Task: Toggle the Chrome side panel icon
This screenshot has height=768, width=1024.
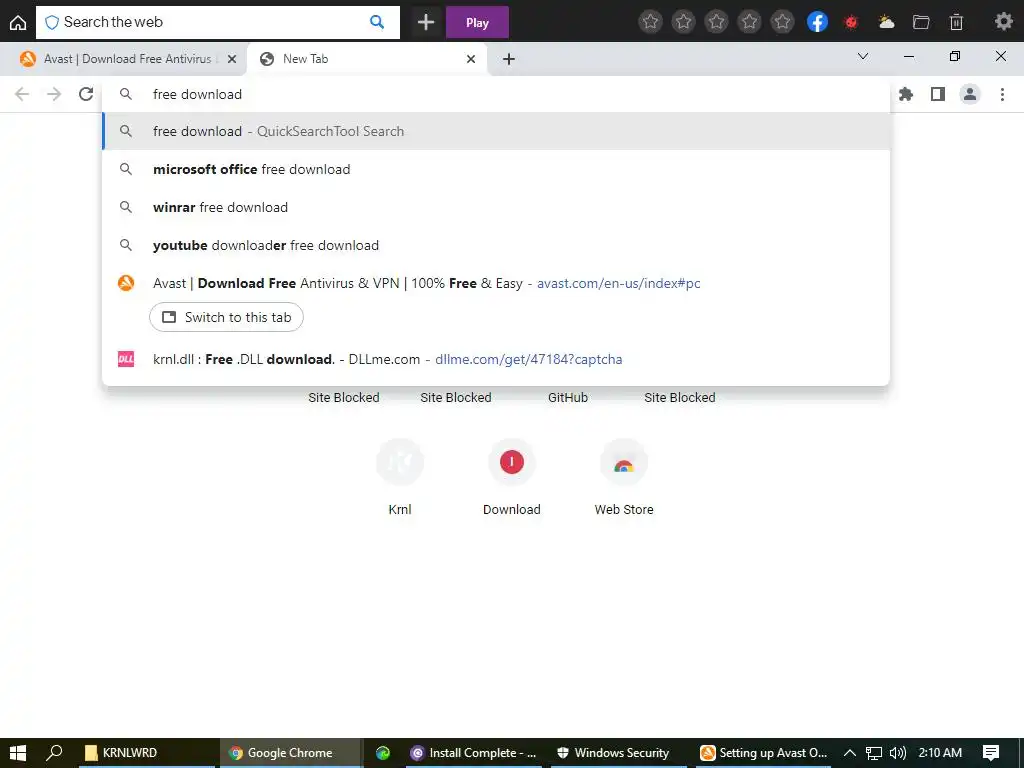Action: click(x=938, y=94)
